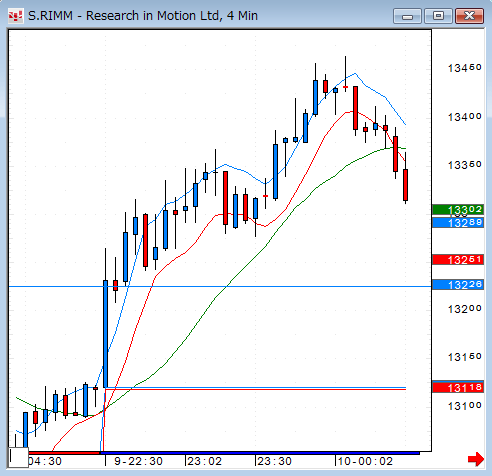Click the chart application icon in title bar
Viewport: 492px width, 476px height.
16,16
